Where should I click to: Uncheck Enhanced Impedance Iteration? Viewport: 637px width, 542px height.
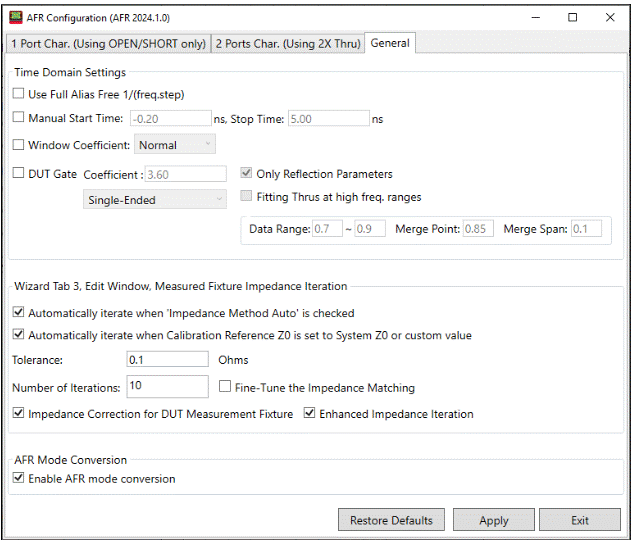(309, 413)
